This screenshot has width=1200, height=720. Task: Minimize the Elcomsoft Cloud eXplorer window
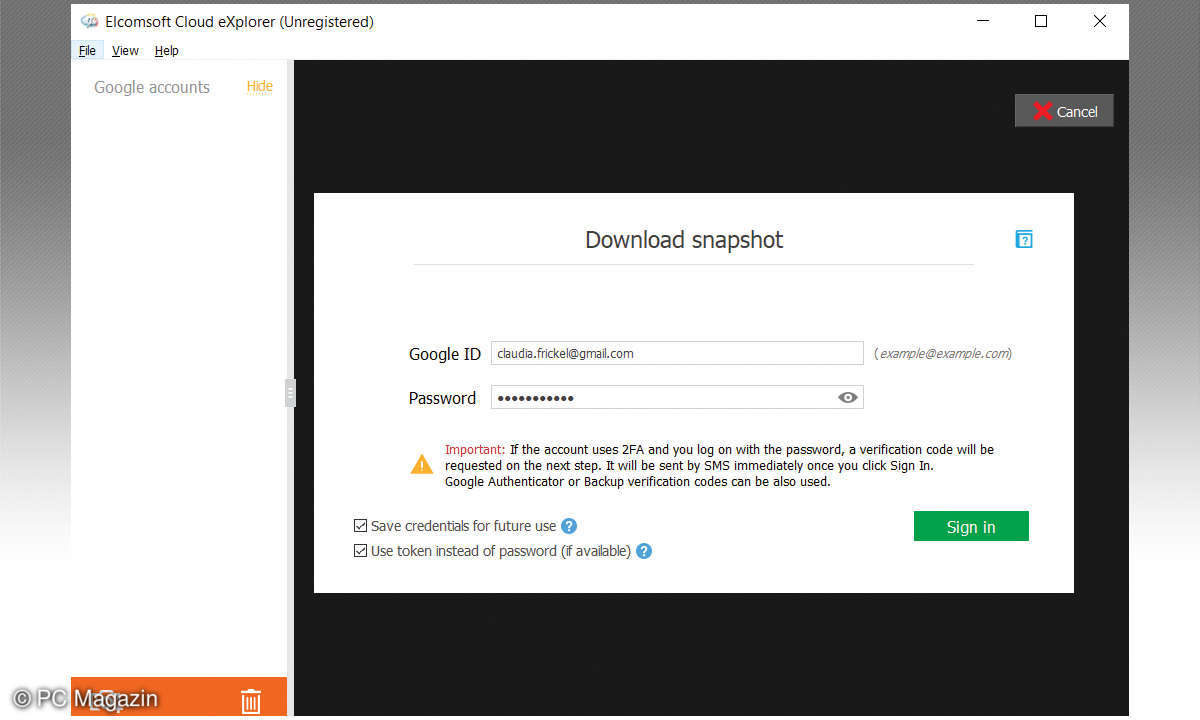pyautogui.click(x=982, y=21)
